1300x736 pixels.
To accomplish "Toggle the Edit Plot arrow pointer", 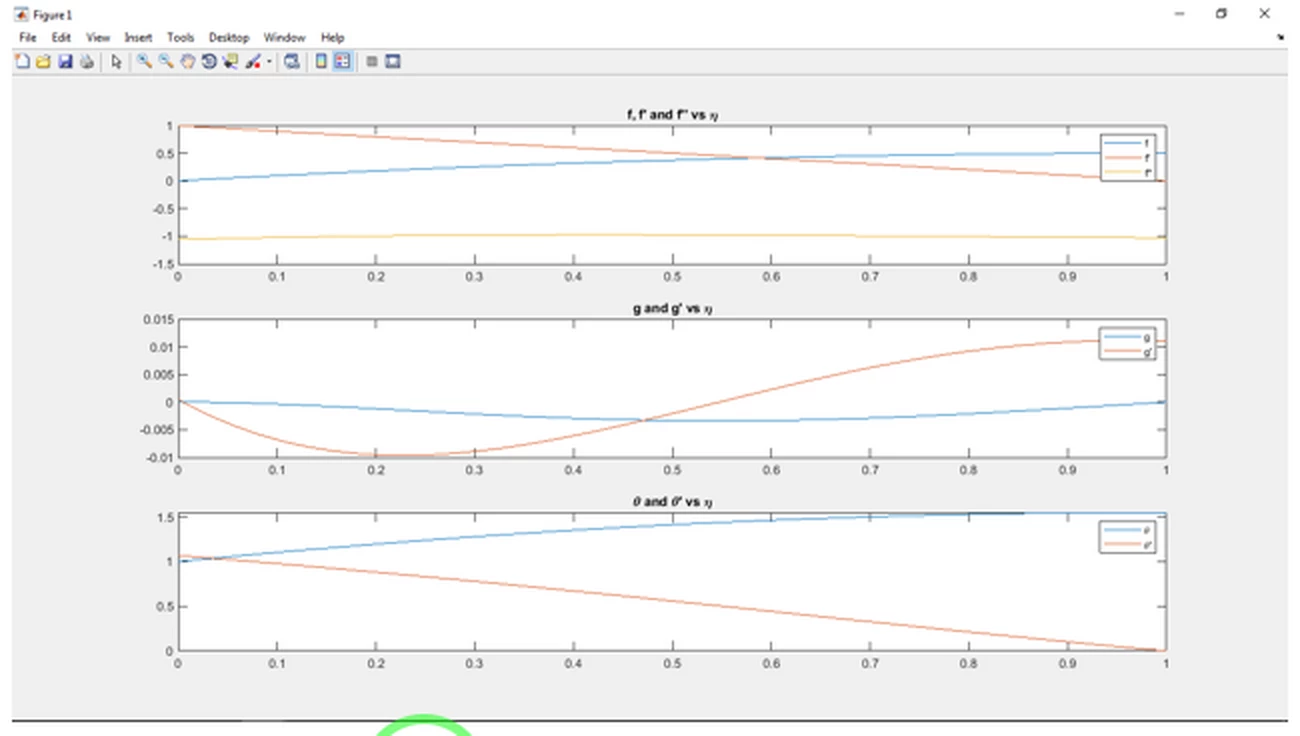I will pyautogui.click(x=116, y=62).
